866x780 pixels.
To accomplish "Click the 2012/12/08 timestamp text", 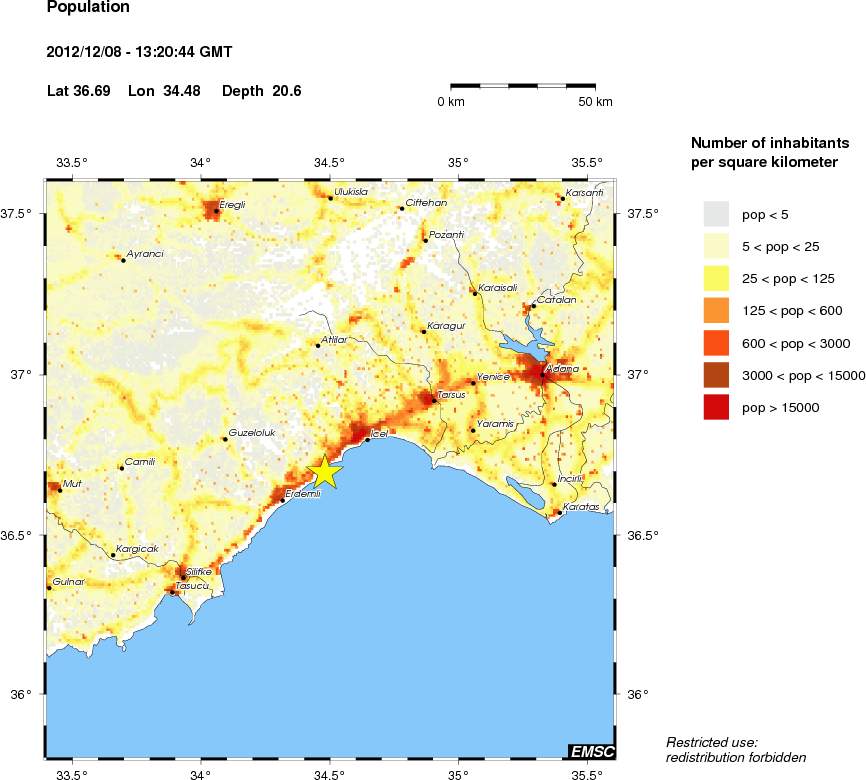I will 140,52.
